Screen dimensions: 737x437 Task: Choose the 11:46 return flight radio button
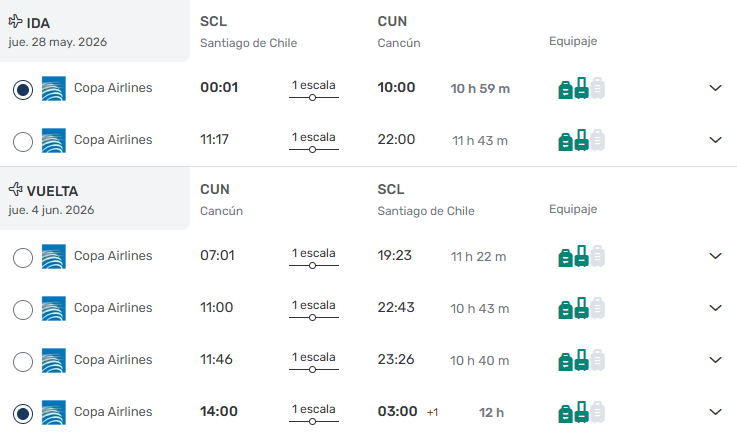point(23,361)
